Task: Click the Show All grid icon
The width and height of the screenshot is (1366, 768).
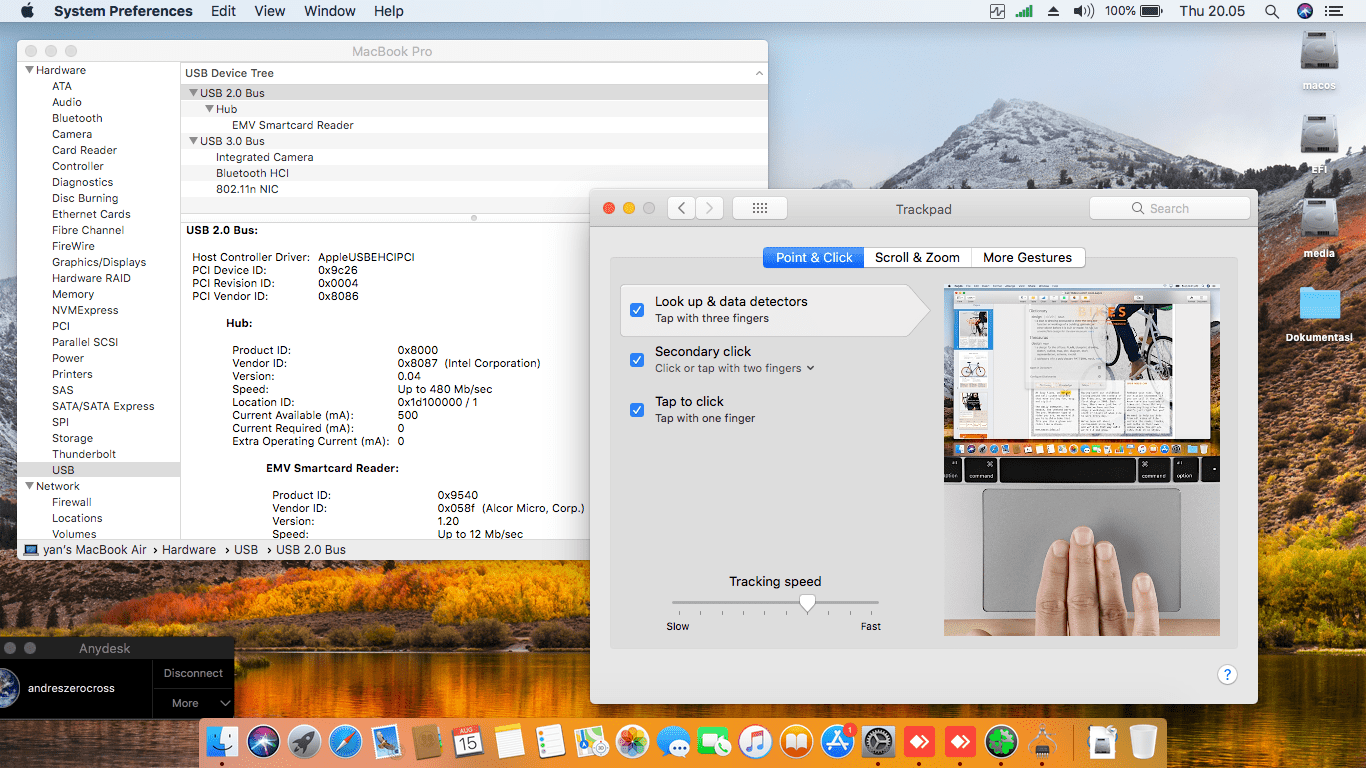Action: coord(759,208)
